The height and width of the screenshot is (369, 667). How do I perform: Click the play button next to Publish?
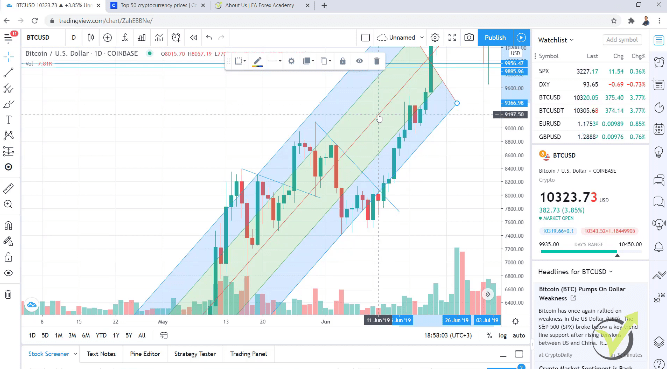click(x=522, y=37)
